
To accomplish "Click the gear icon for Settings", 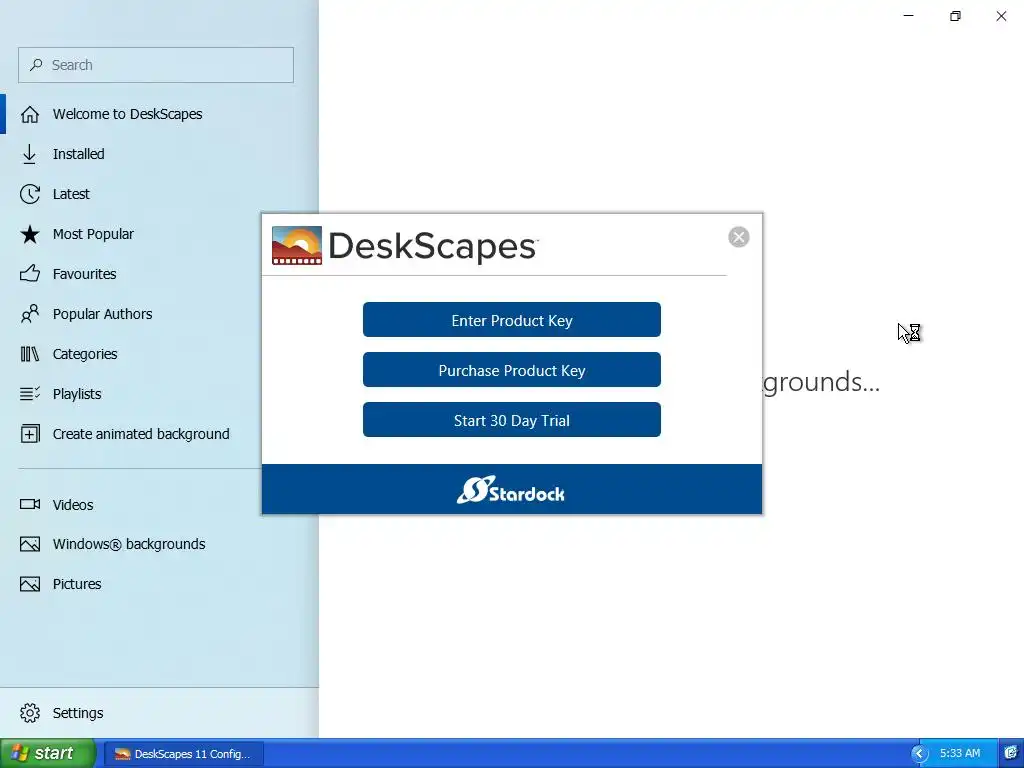I will [29, 712].
